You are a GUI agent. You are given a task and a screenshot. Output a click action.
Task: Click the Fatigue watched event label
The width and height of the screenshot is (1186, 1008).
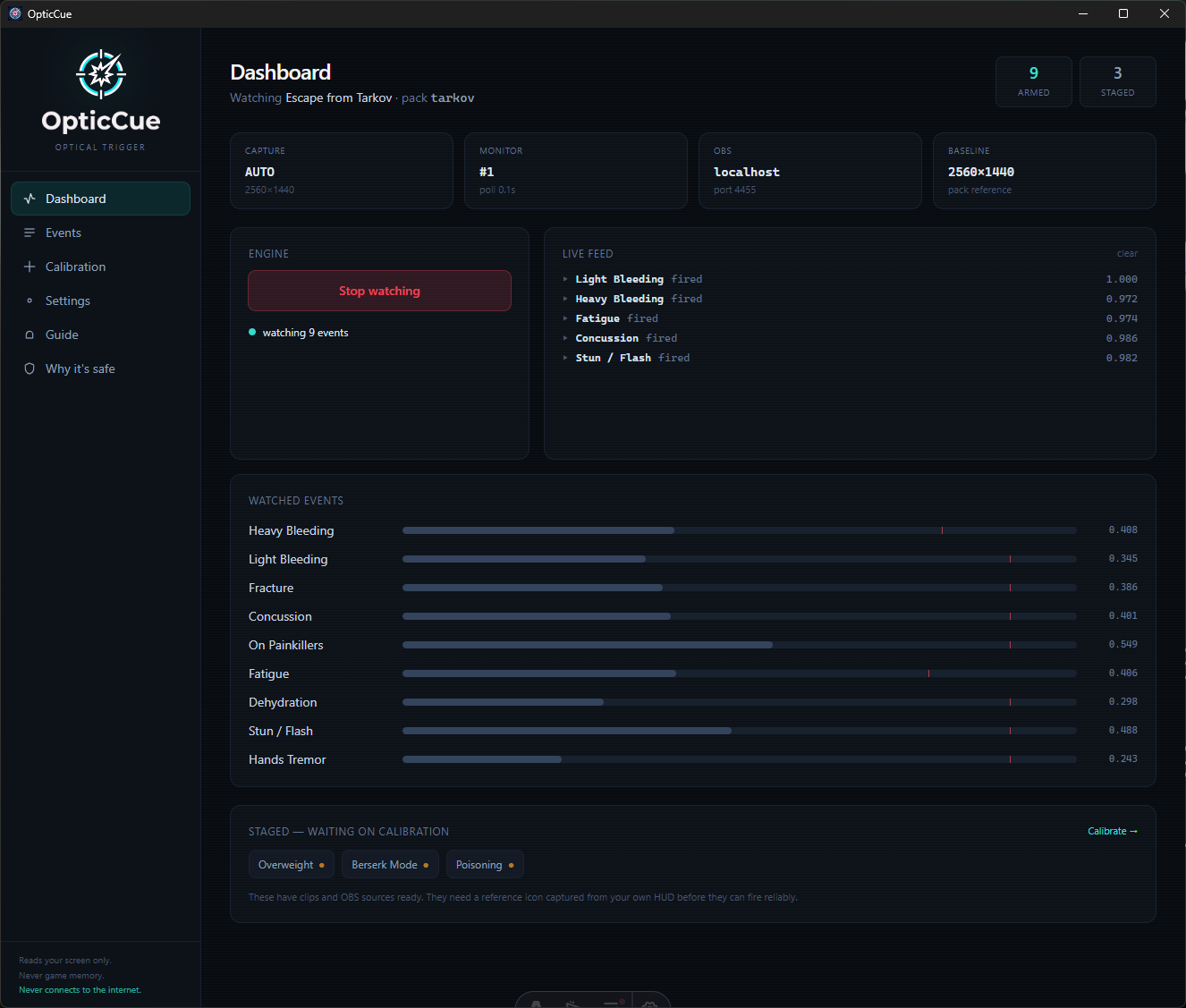click(268, 673)
